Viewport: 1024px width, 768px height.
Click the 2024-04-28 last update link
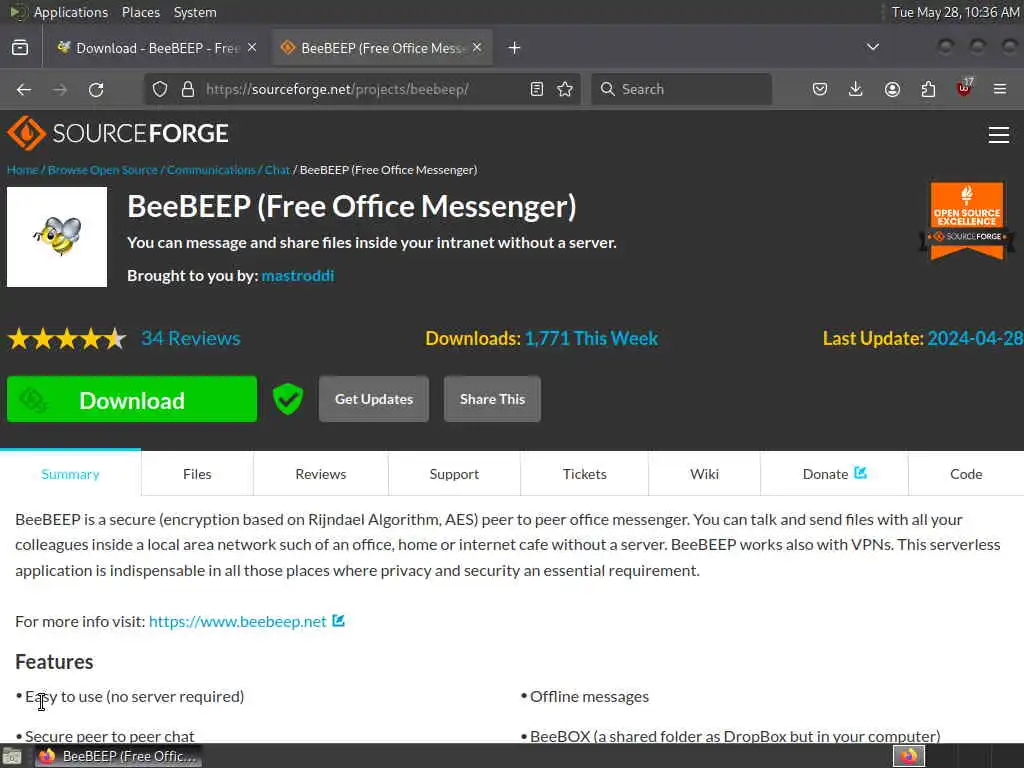coord(975,338)
